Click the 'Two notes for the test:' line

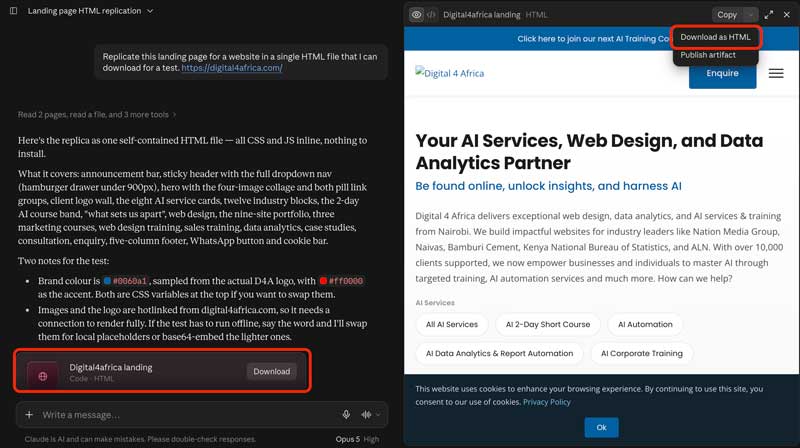coord(63,261)
